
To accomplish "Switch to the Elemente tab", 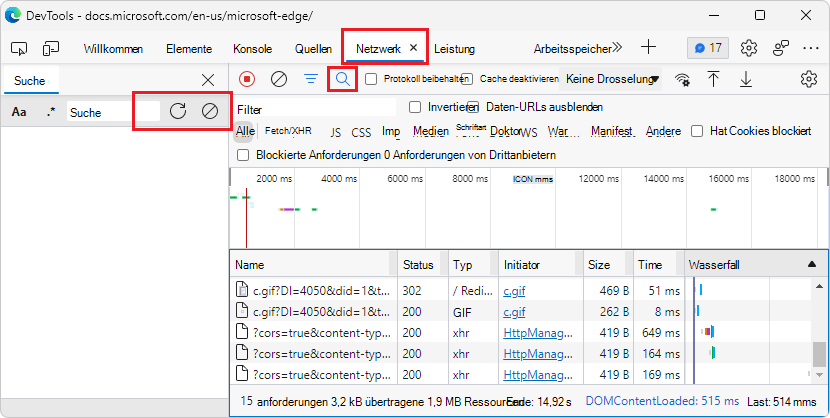I will point(189,49).
